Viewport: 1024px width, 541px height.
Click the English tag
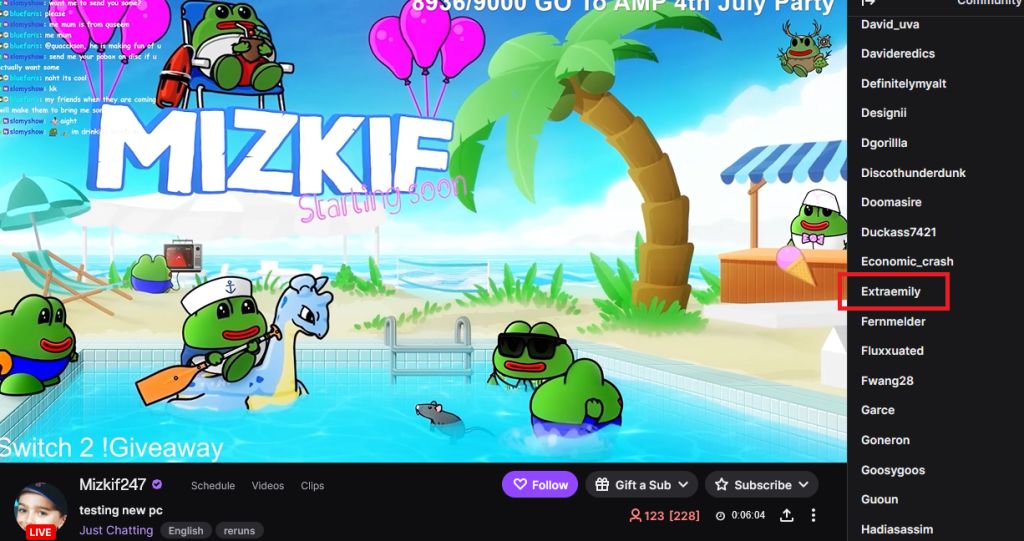pyautogui.click(x=186, y=531)
